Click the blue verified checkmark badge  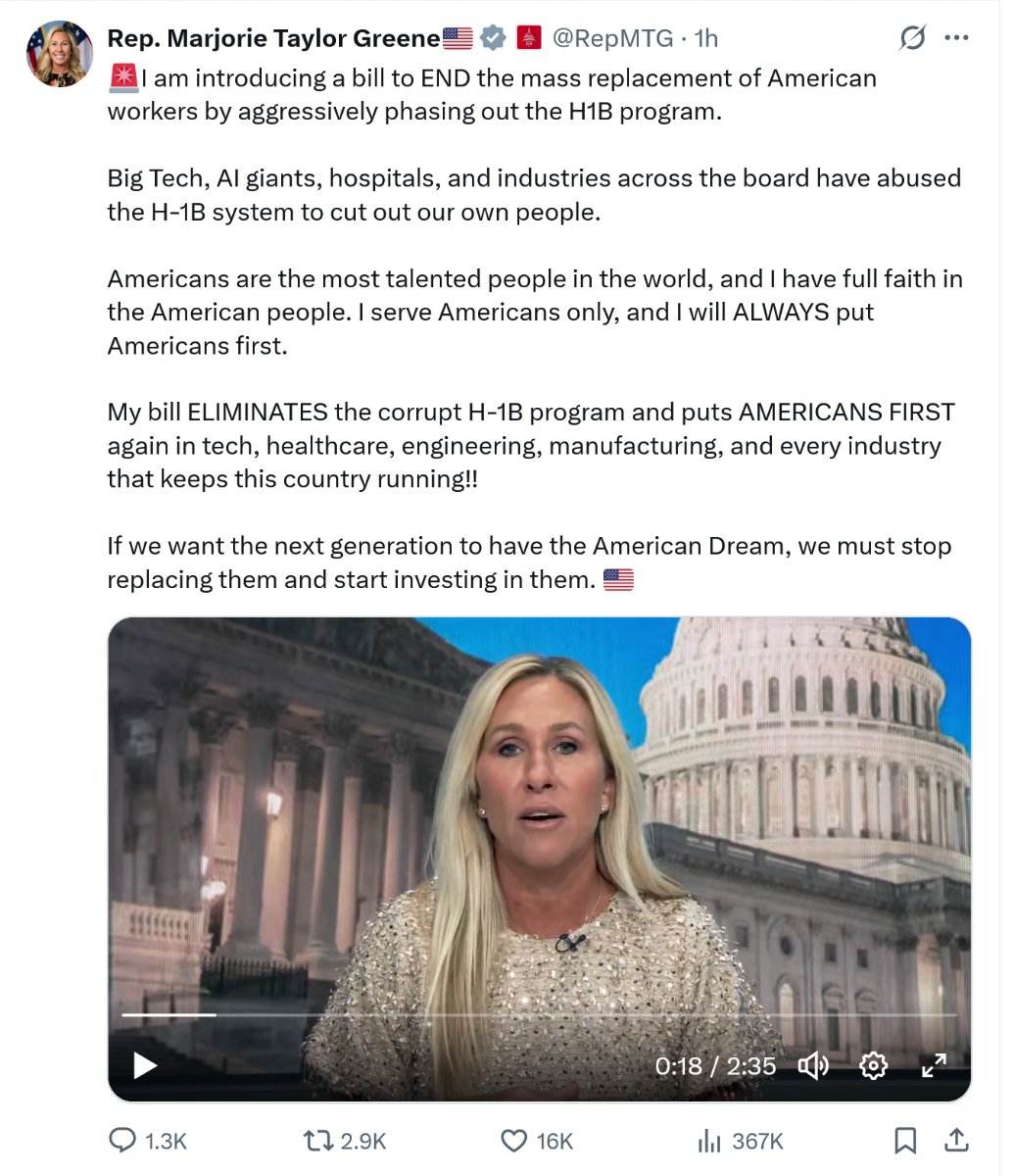click(495, 38)
